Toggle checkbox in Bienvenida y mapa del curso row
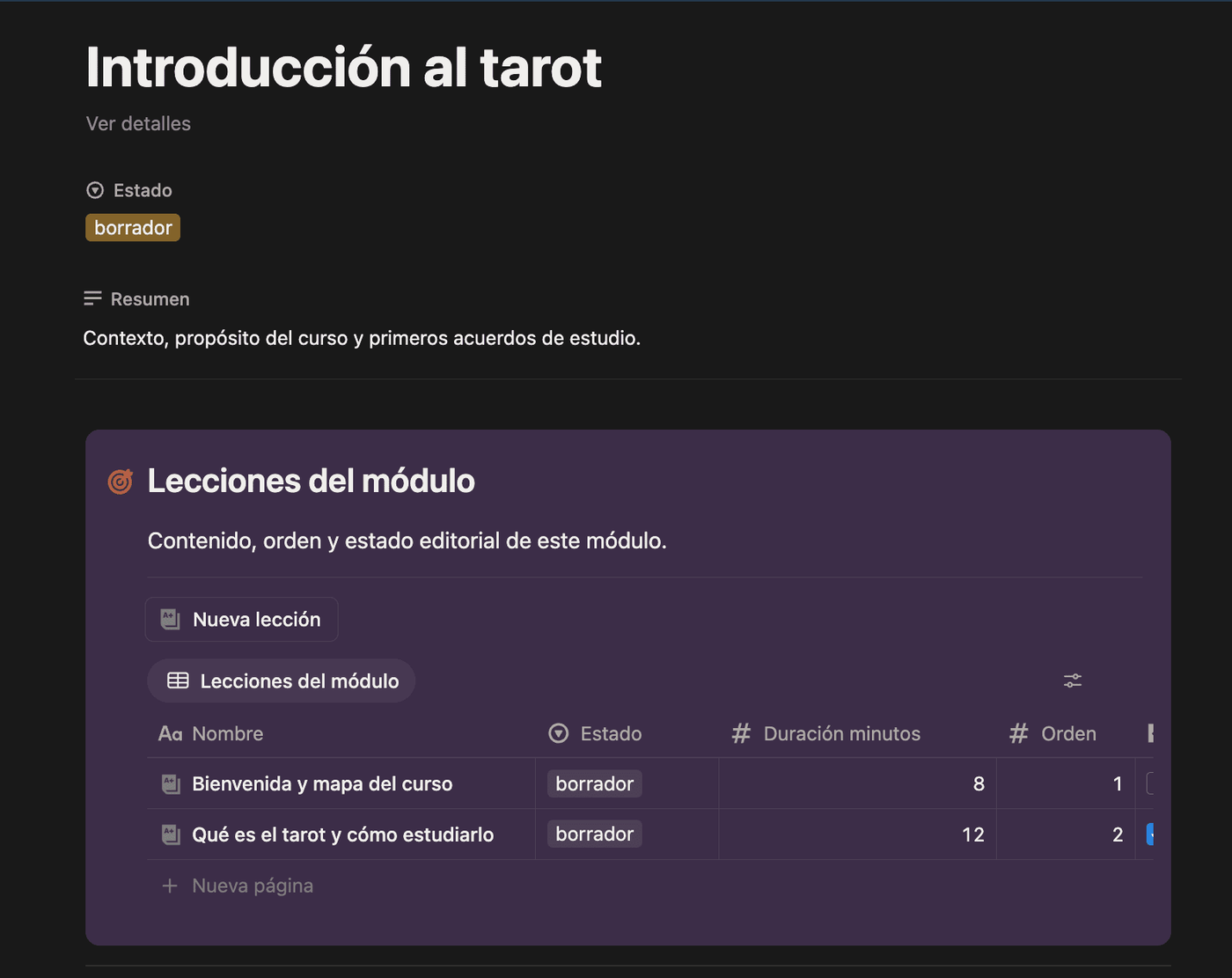The height and width of the screenshot is (978, 1232). pos(1149,783)
